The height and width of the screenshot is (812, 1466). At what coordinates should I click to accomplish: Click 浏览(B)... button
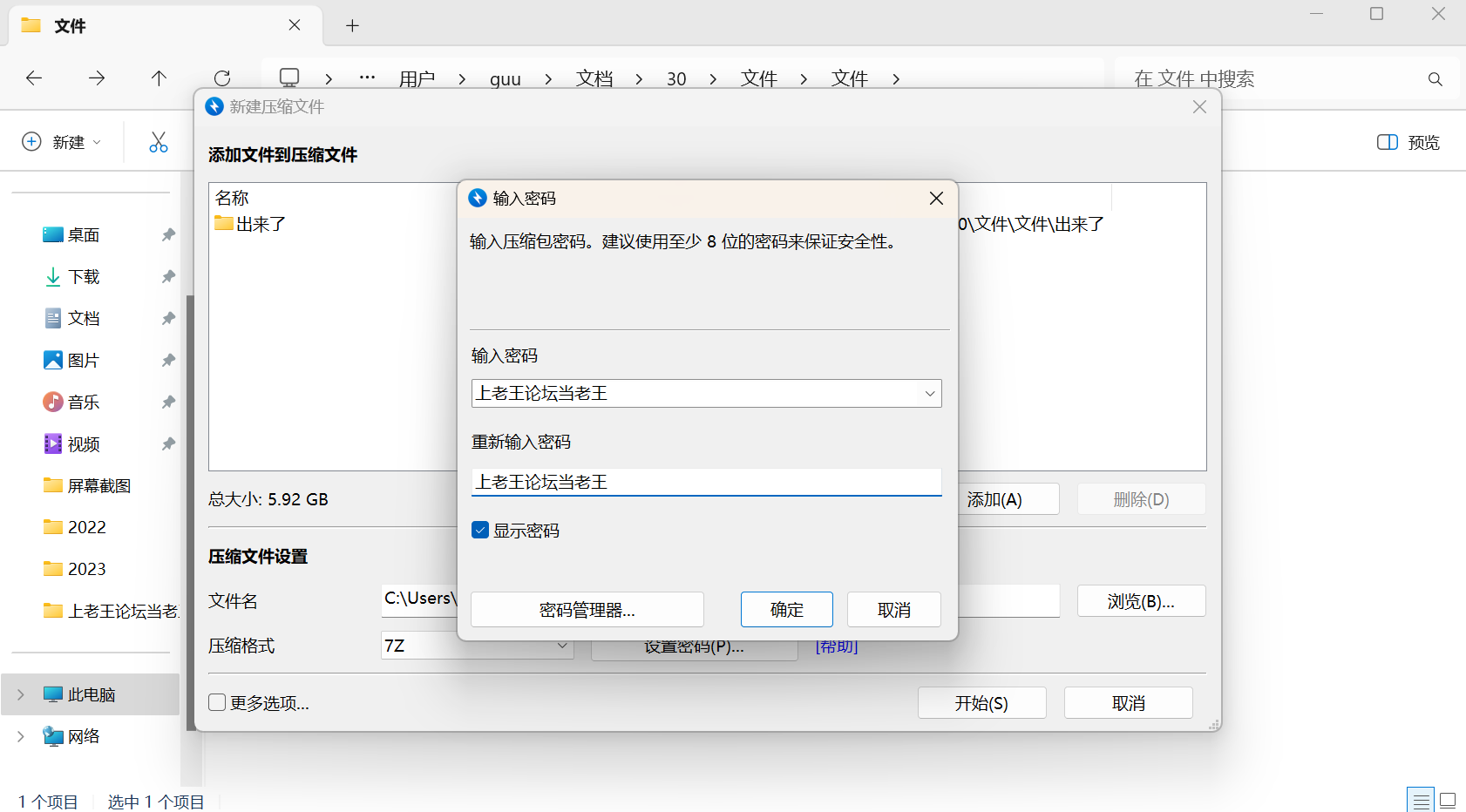1142,601
